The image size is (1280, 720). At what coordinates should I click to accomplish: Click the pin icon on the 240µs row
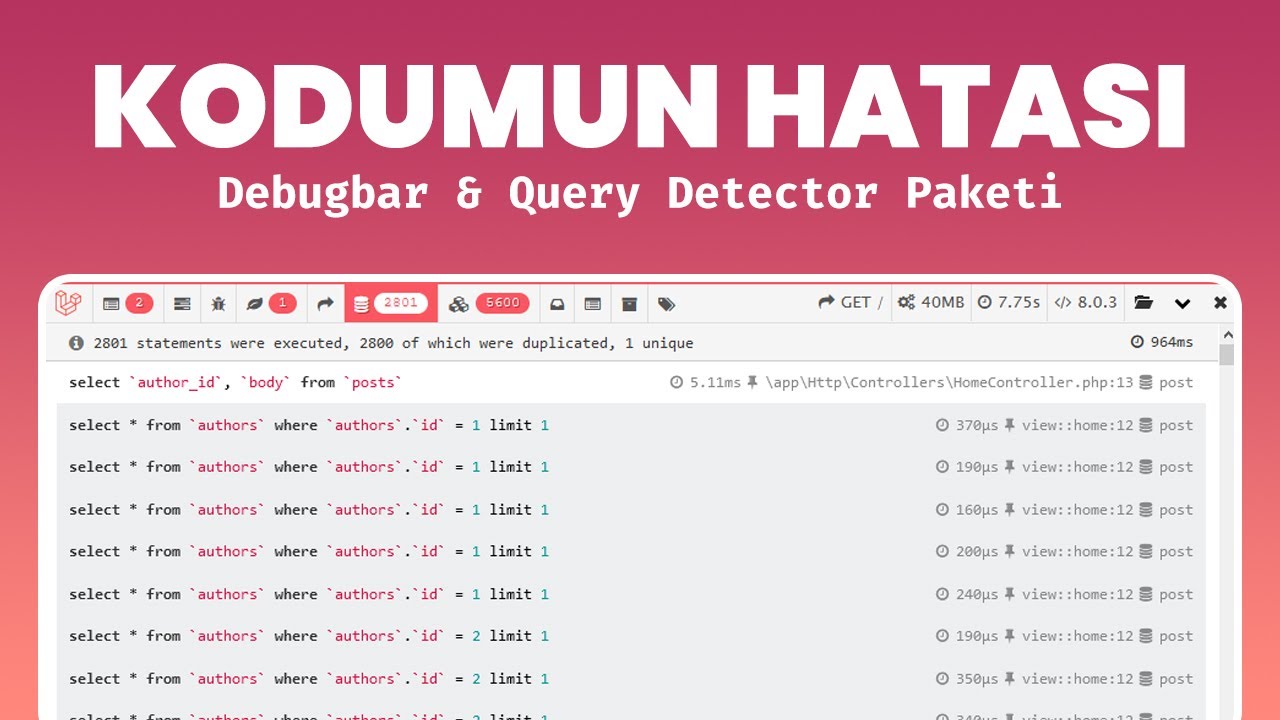point(1009,594)
